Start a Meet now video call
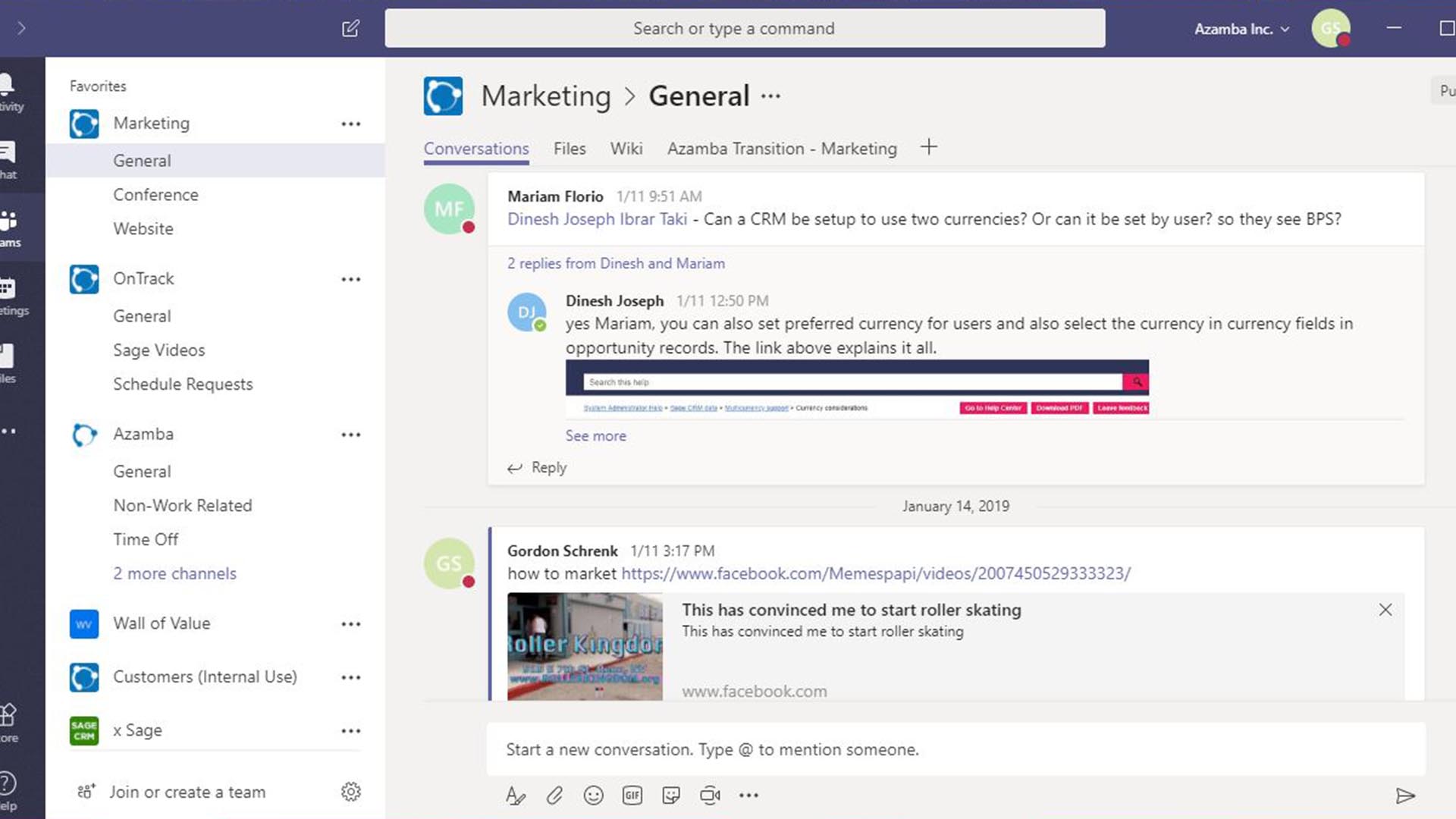 [x=710, y=795]
